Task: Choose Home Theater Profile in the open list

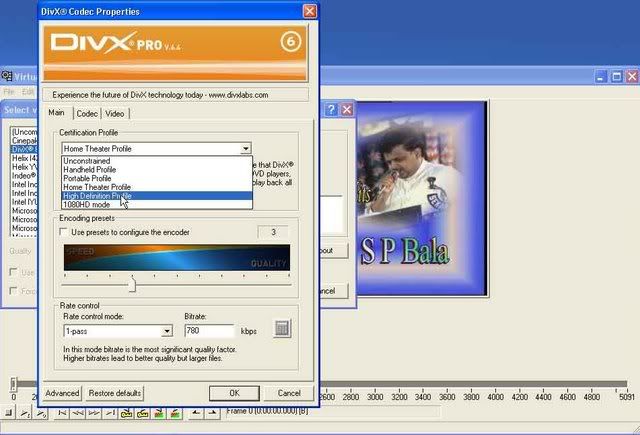Action: coord(157,187)
